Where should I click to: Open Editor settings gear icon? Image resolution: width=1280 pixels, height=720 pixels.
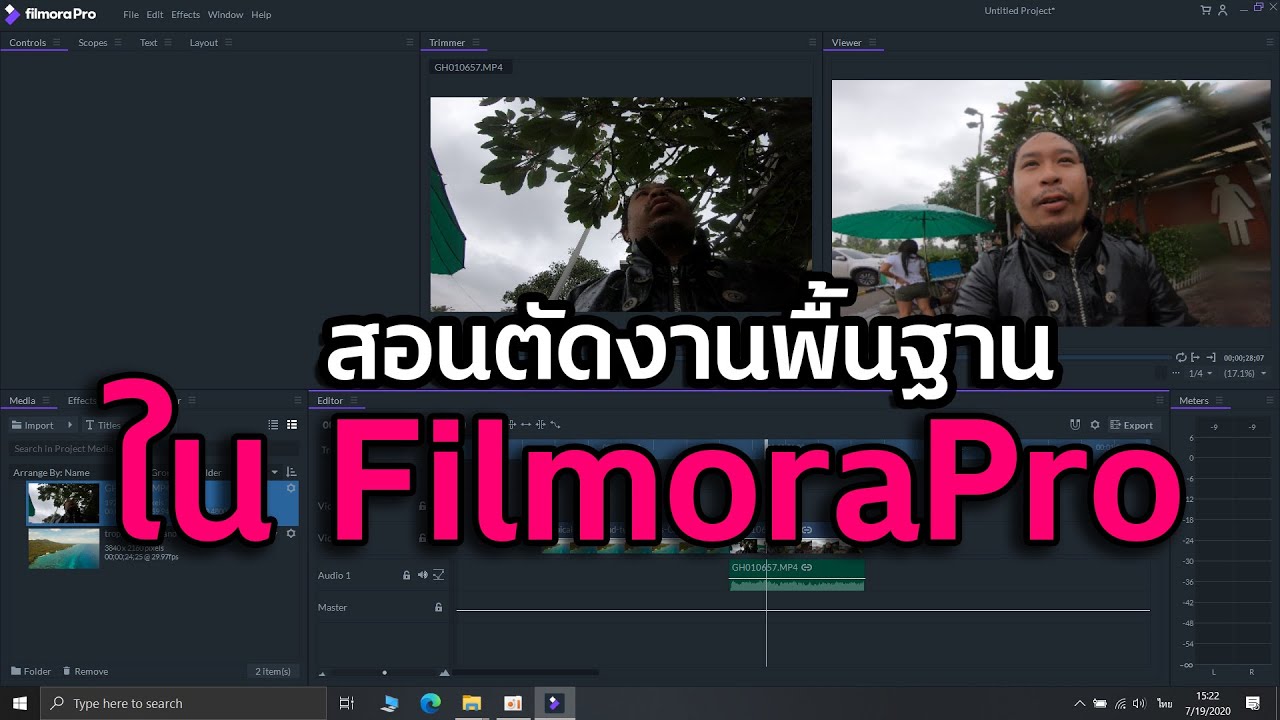(1095, 425)
